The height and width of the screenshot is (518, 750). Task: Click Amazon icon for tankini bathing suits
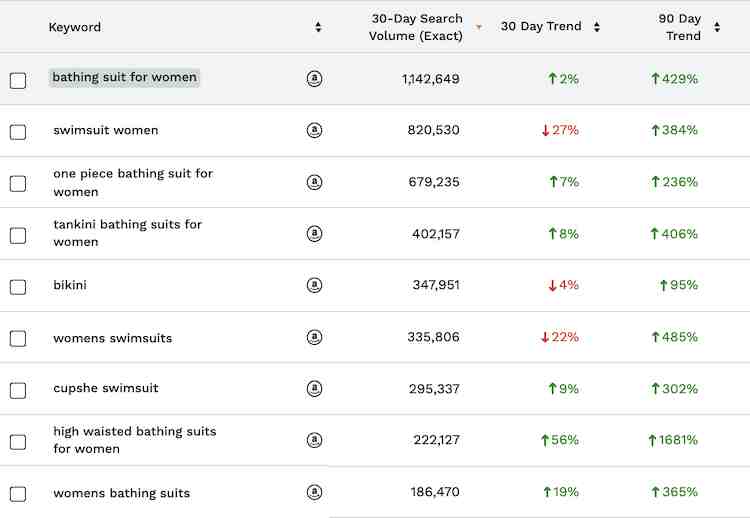pyautogui.click(x=314, y=233)
